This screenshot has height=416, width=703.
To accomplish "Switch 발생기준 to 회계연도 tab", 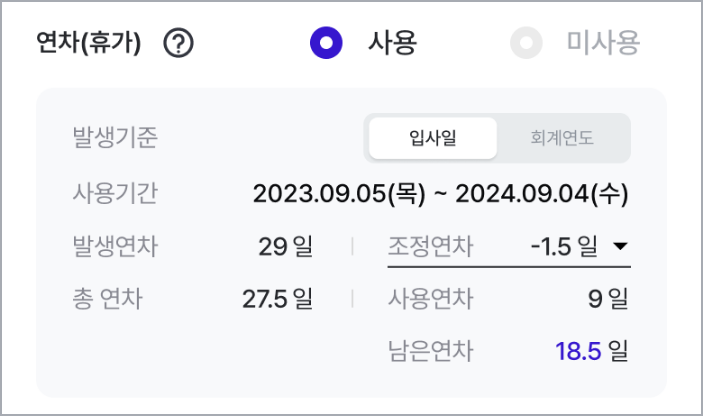I will tap(562, 138).
